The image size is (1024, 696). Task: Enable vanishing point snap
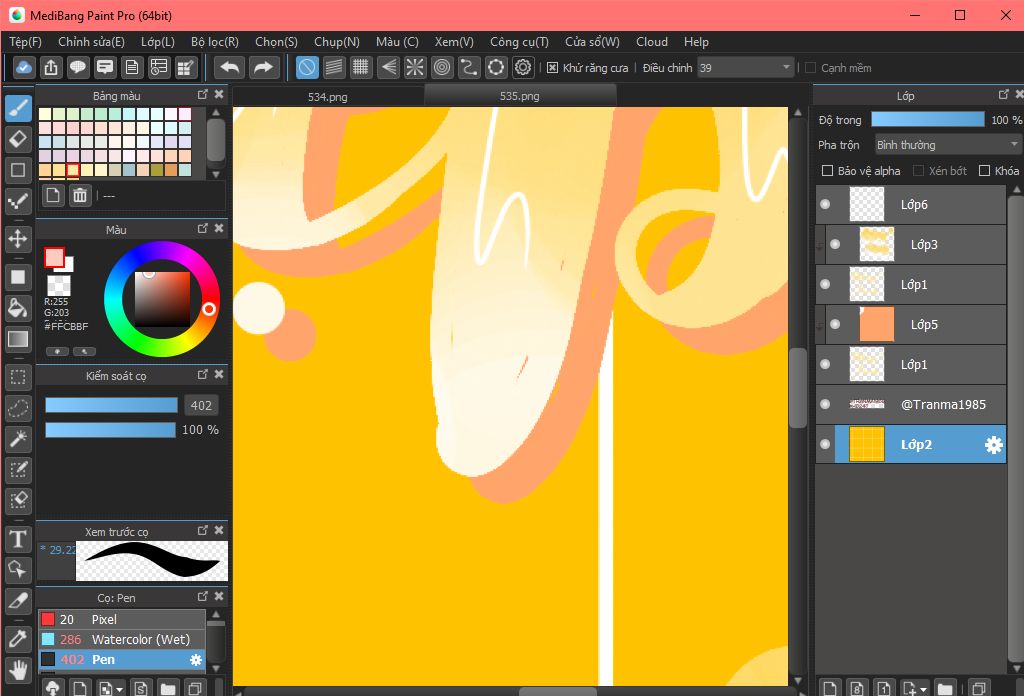[x=388, y=67]
